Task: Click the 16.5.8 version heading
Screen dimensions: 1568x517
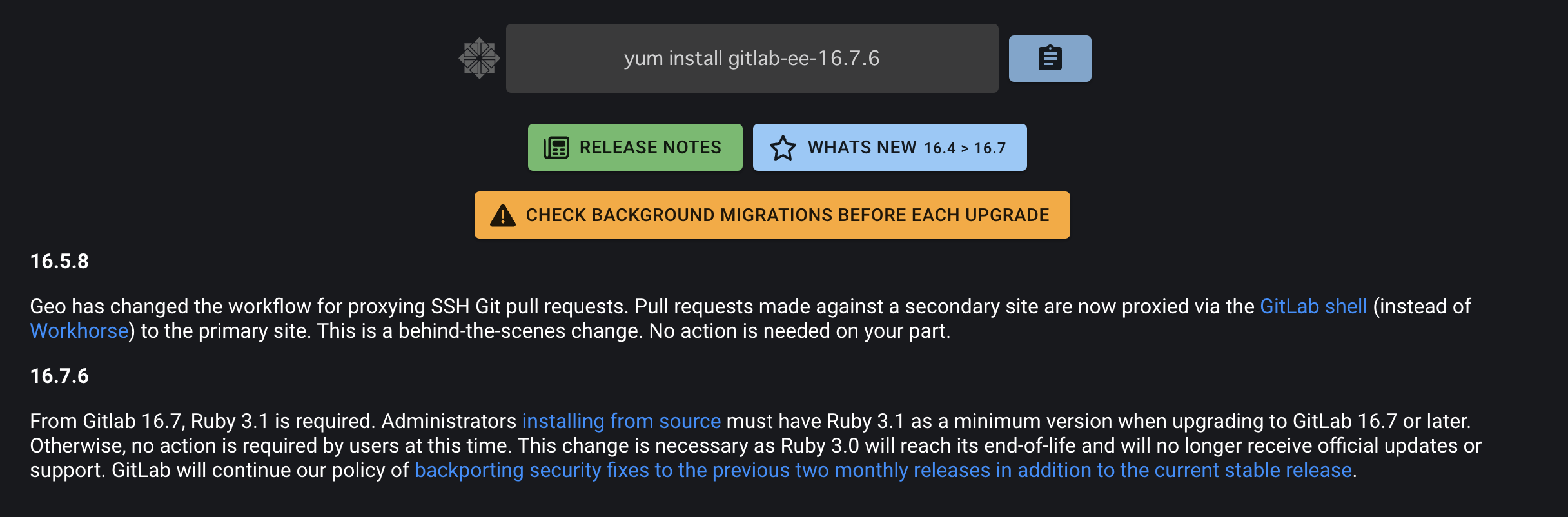Action: [x=60, y=262]
